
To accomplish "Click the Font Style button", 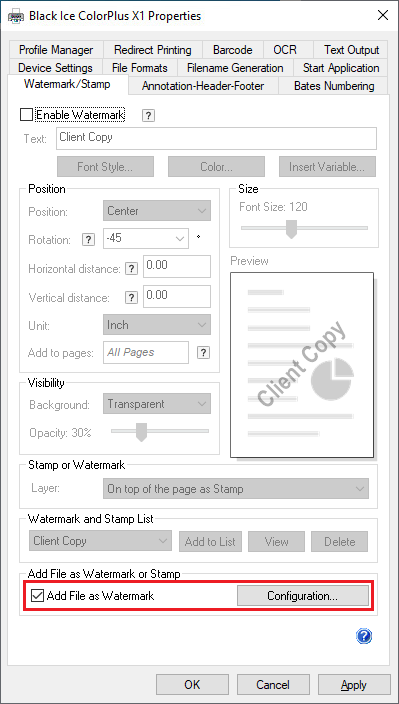I will [x=105, y=167].
